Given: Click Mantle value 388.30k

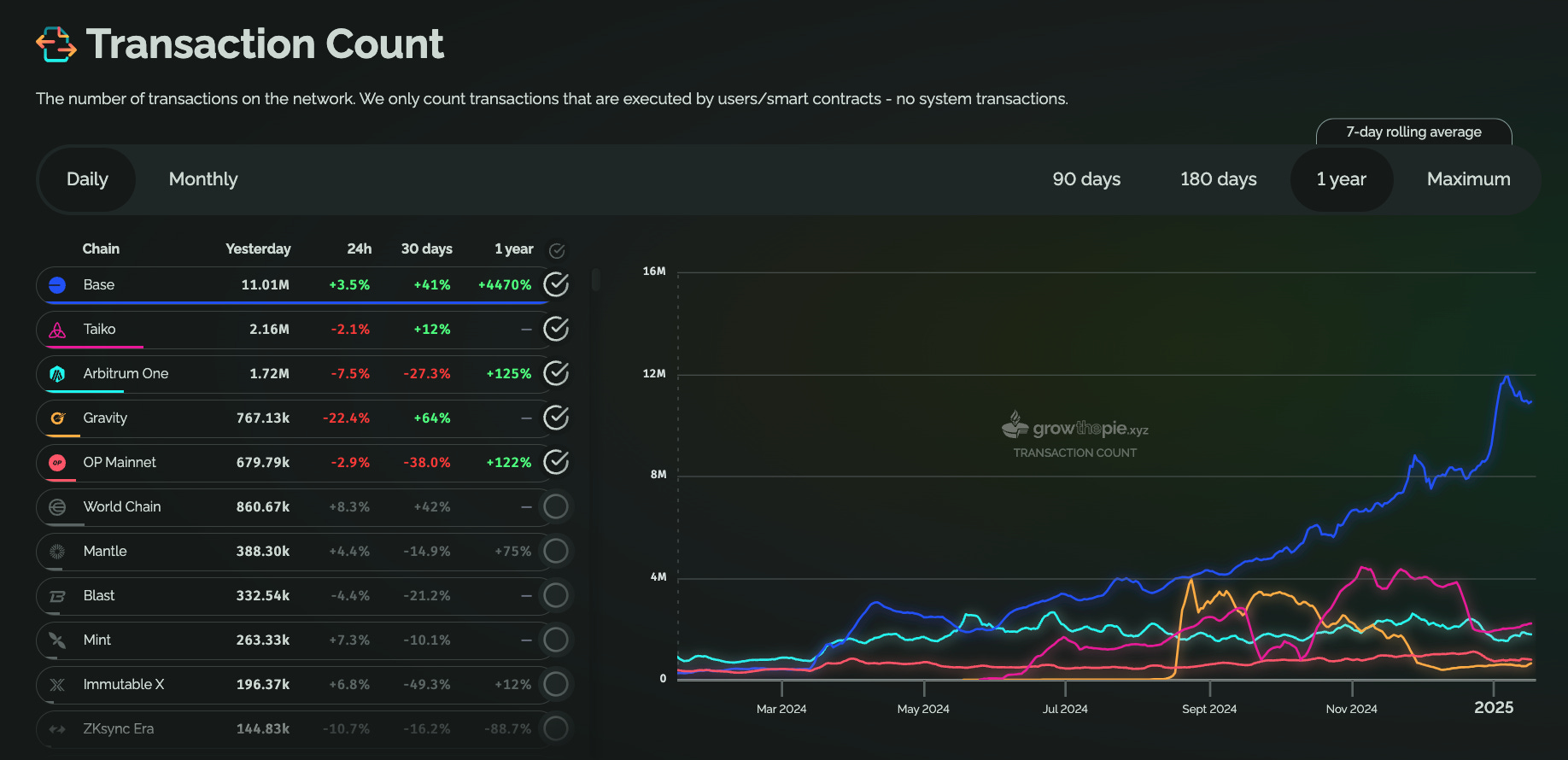Looking at the screenshot, I should (x=263, y=551).
